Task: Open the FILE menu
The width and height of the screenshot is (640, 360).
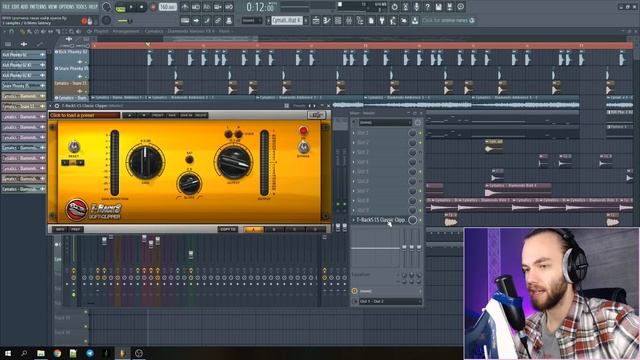Action: 6,7
